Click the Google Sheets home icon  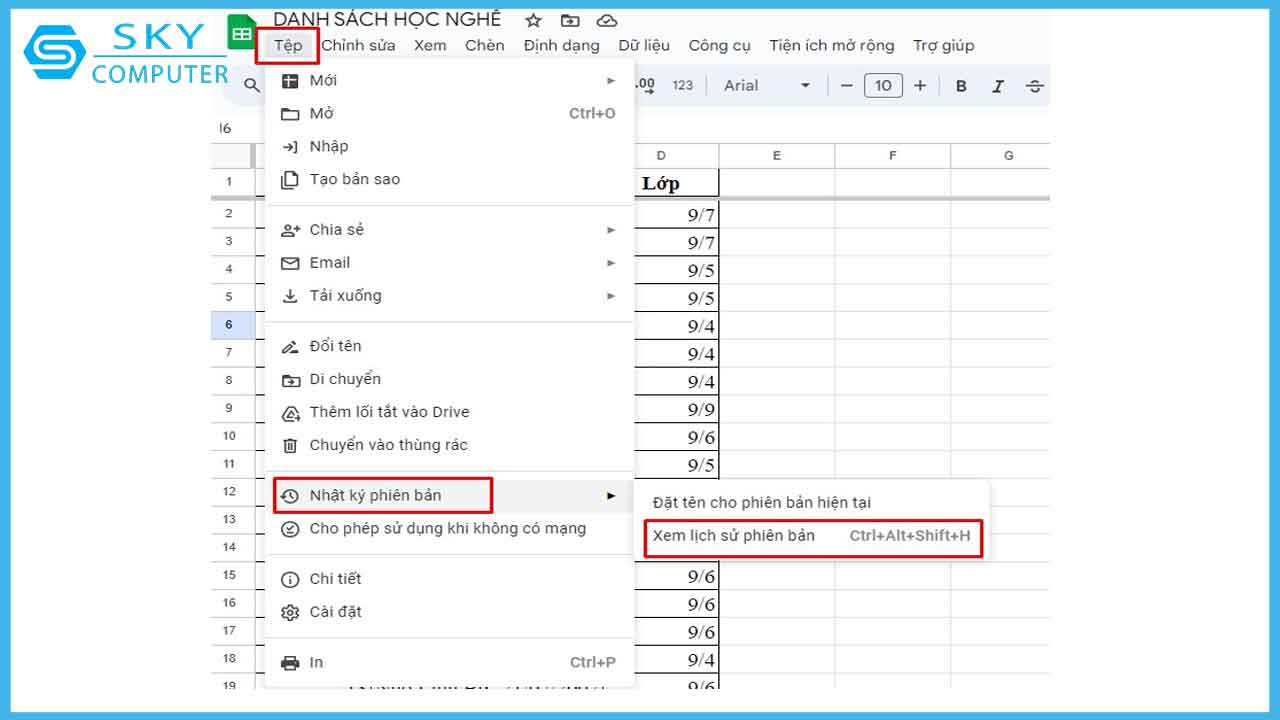coord(241,33)
